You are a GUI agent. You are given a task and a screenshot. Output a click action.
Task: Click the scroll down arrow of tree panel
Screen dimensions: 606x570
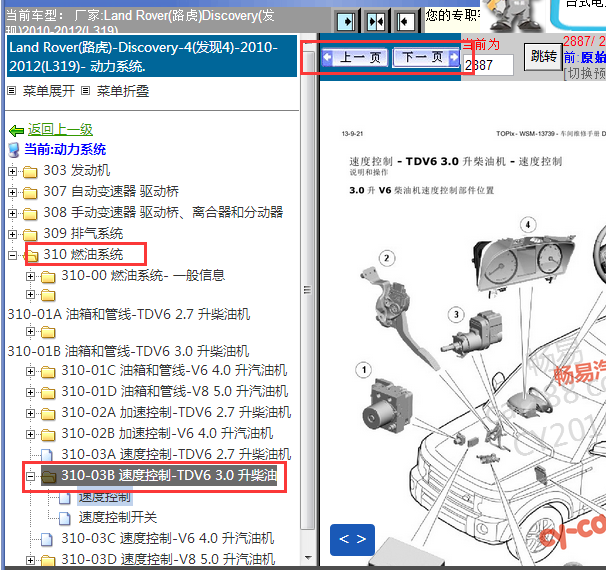pyautogui.click(x=308, y=558)
